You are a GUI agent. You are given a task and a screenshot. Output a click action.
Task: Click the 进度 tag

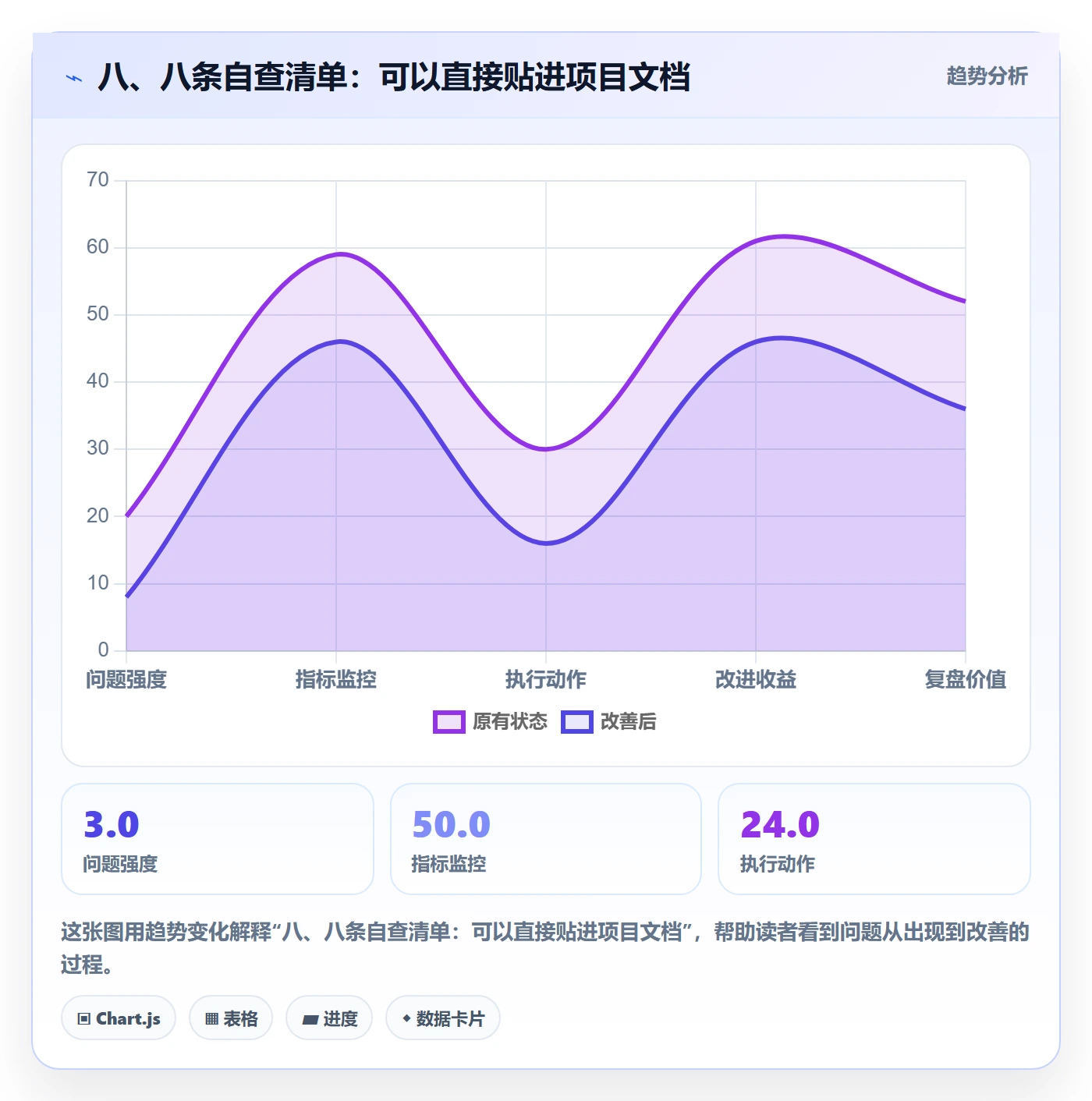click(x=329, y=1018)
